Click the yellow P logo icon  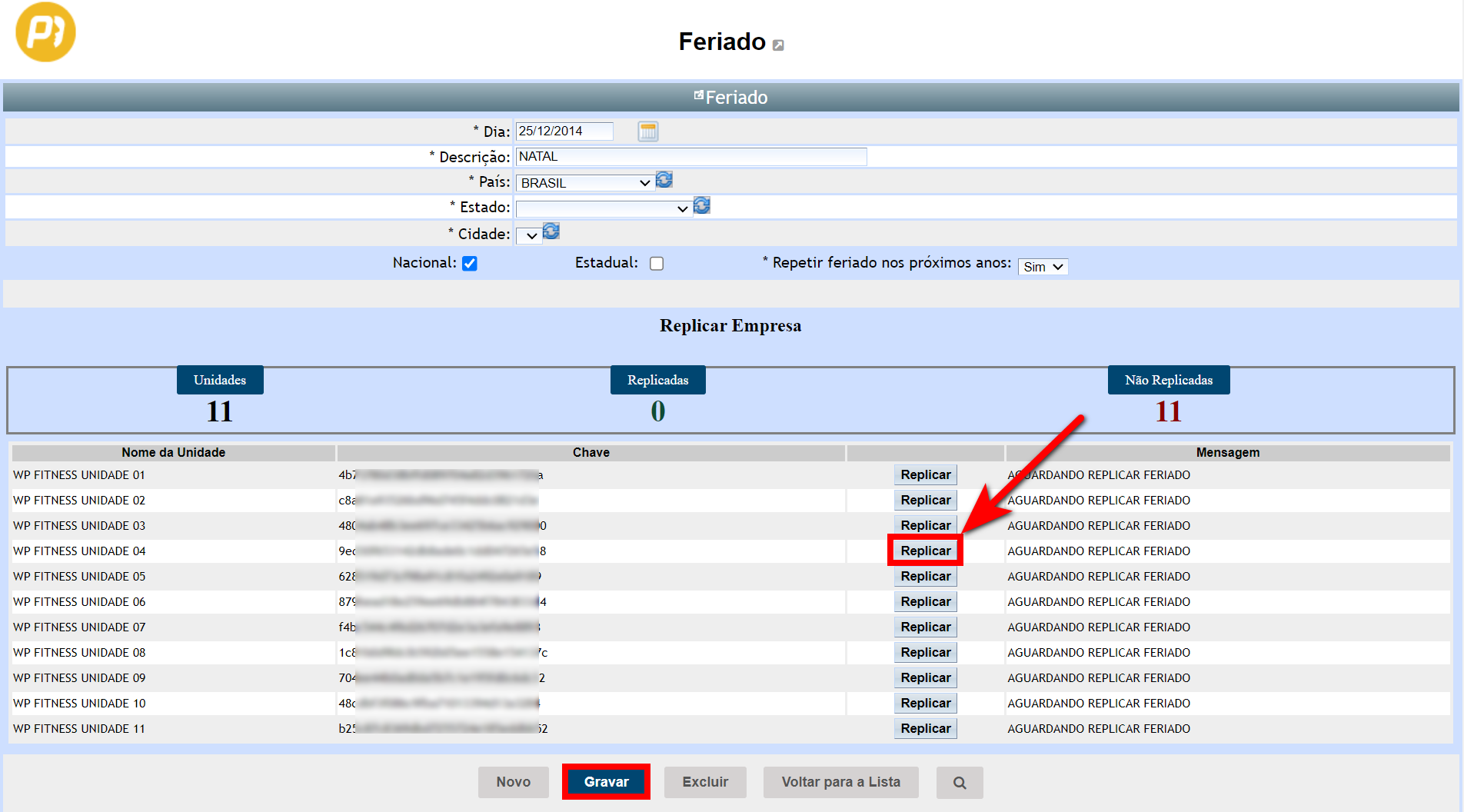pyautogui.click(x=45, y=32)
